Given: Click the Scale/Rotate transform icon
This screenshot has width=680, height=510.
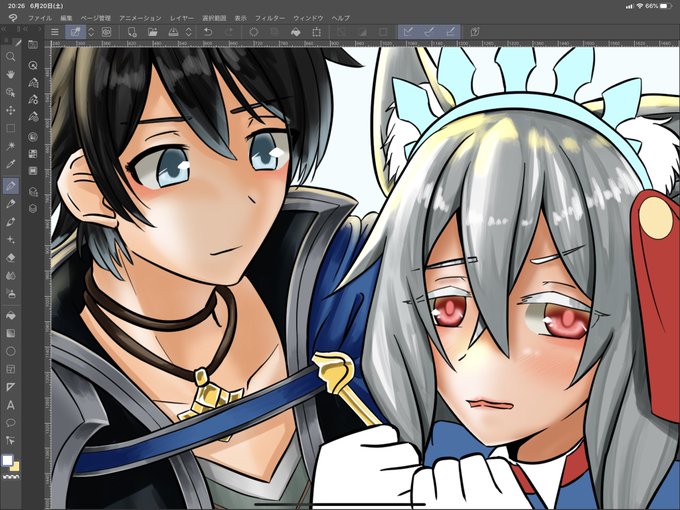Looking at the screenshot, I should 316,32.
